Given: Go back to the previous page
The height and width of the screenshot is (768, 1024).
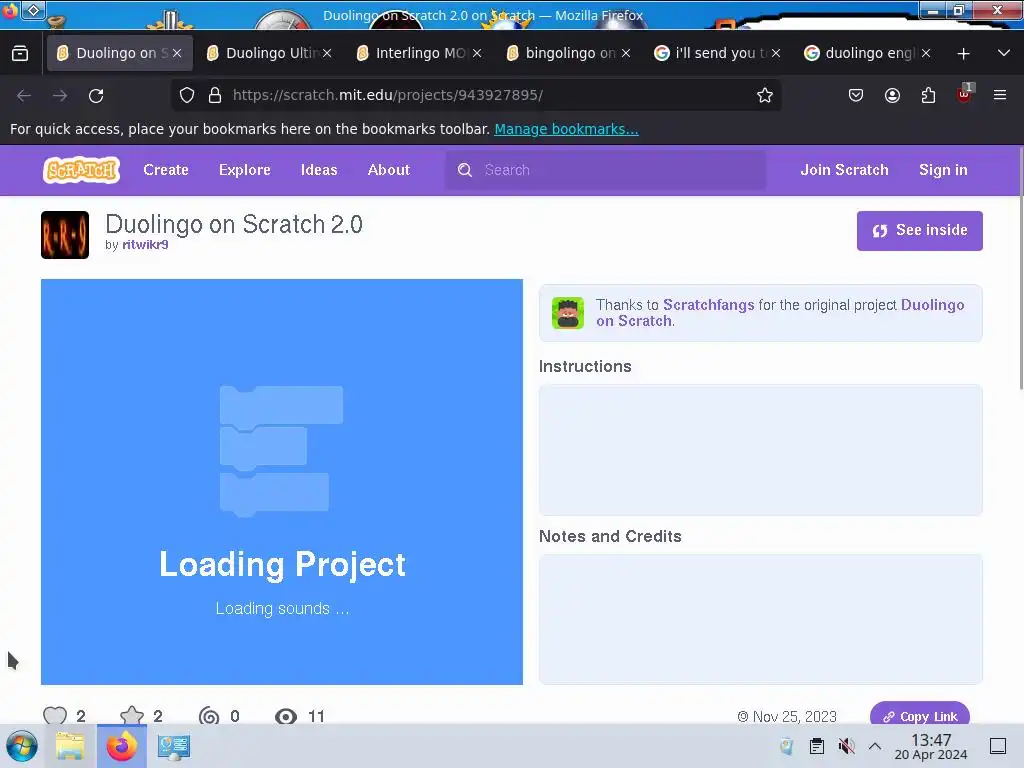Looking at the screenshot, I should (24, 95).
